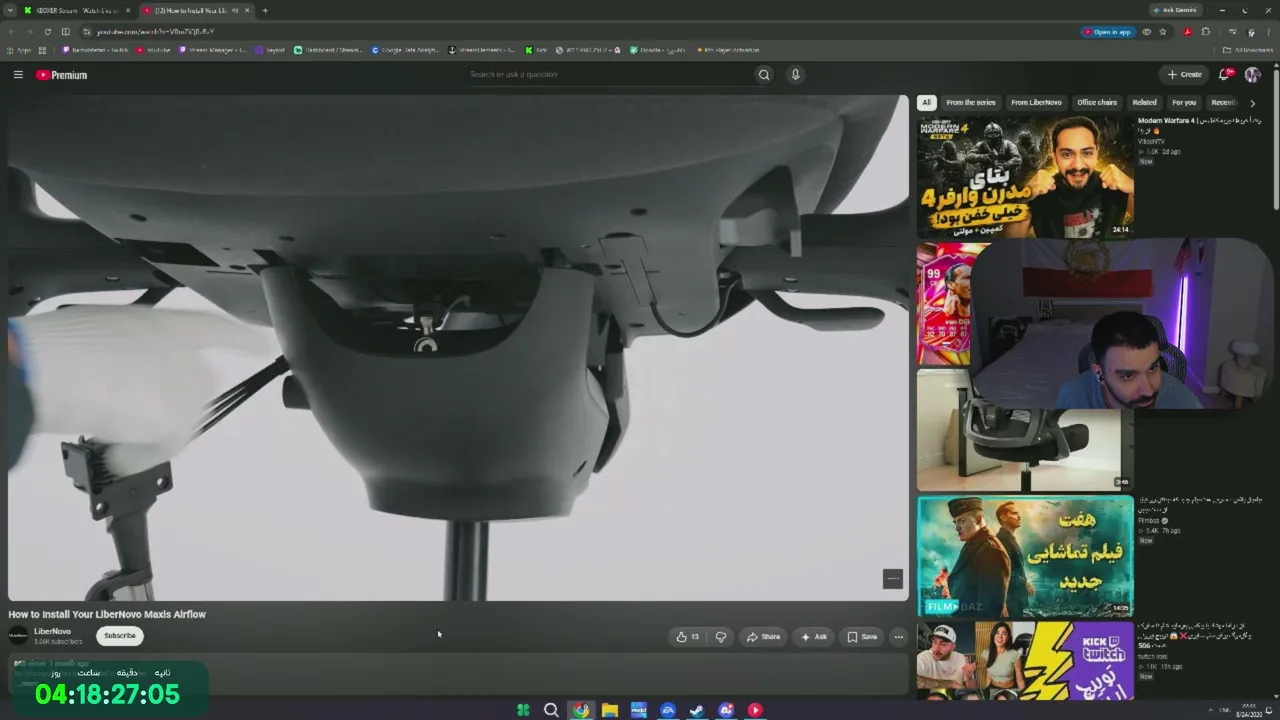Click the Ask button below the video

point(814,637)
